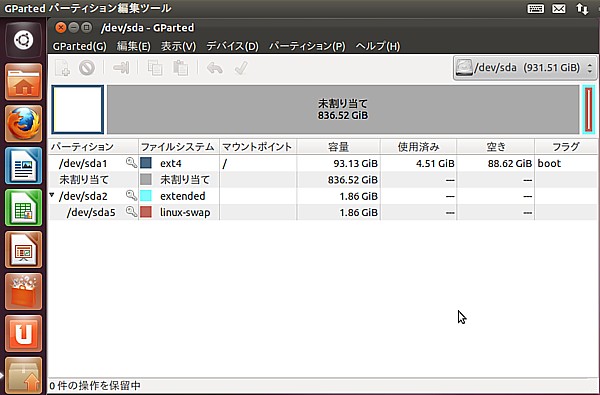This screenshot has width=600, height=395.
Task: Click the keyboard indicator in top panel
Action: pos(535,8)
